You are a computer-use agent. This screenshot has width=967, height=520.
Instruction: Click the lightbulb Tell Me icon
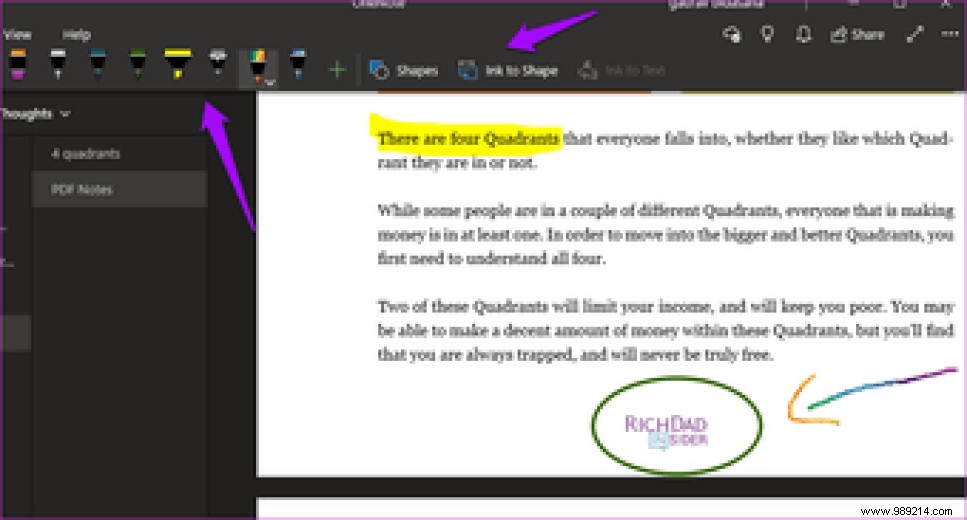[767, 35]
